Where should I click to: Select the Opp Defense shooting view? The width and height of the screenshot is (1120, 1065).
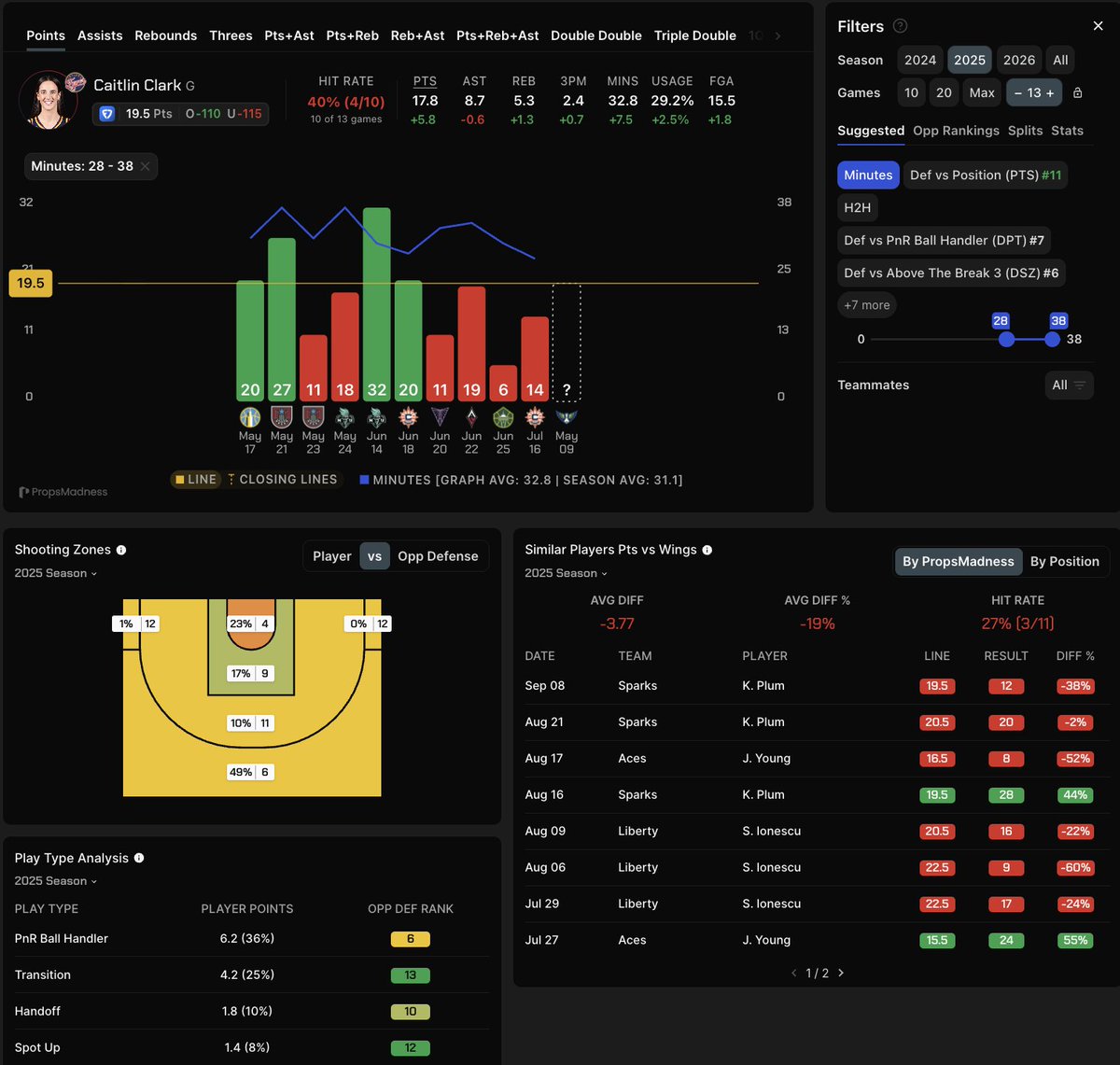(x=438, y=556)
